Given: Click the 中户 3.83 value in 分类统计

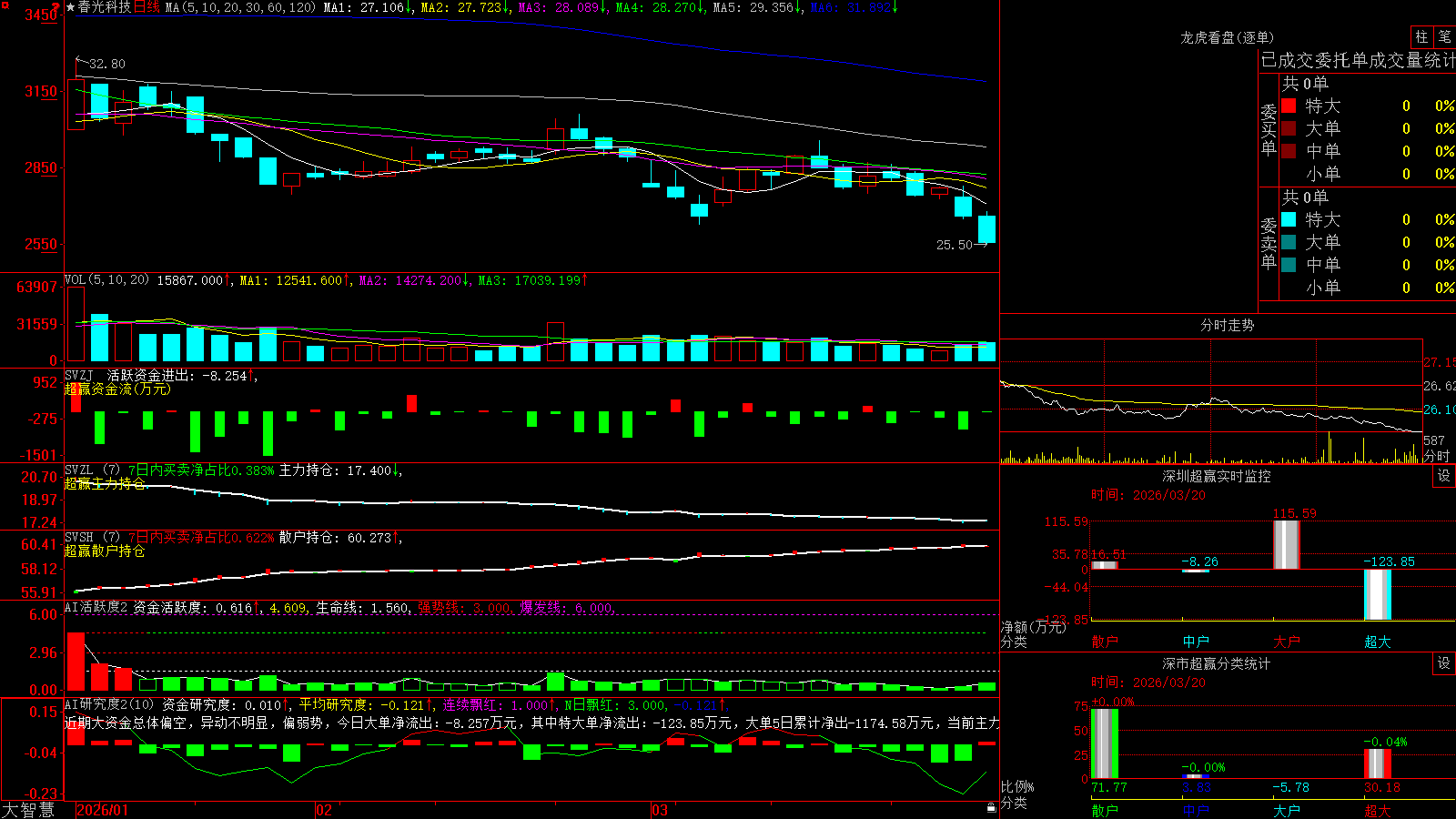Looking at the screenshot, I should tap(1197, 787).
